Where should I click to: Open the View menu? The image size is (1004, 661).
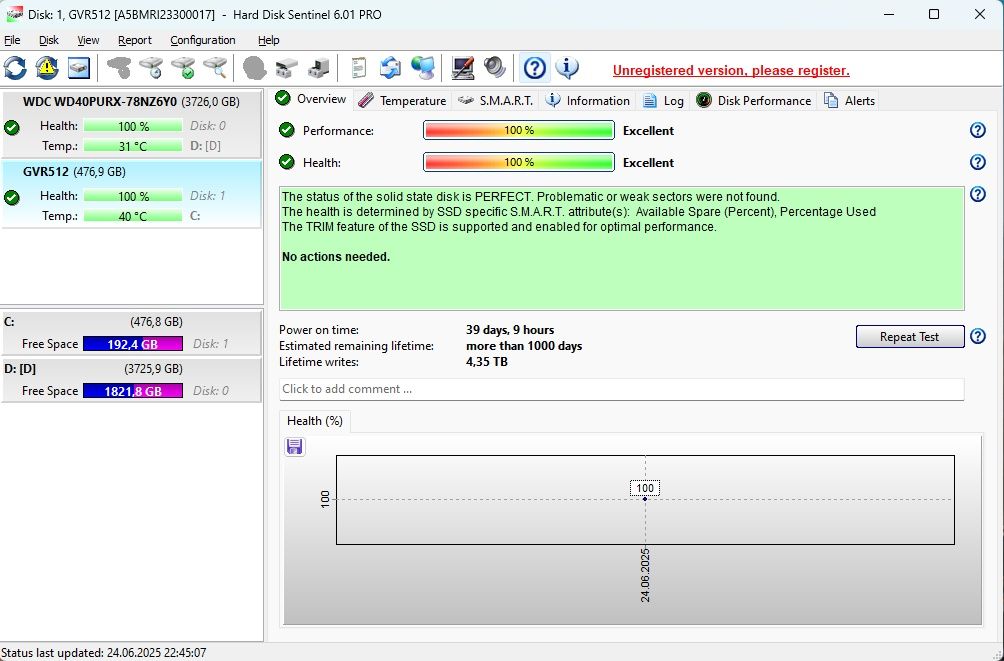pyautogui.click(x=88, y=40)
